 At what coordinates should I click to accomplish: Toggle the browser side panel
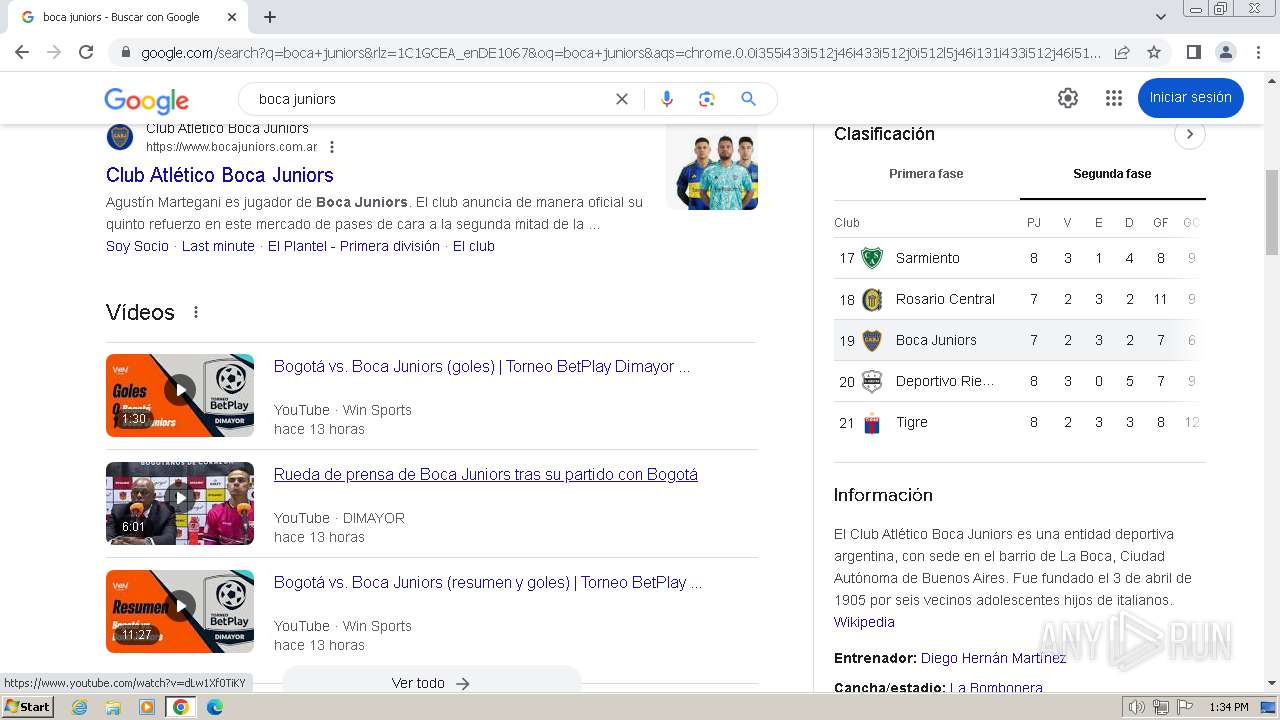point(1193,52)
